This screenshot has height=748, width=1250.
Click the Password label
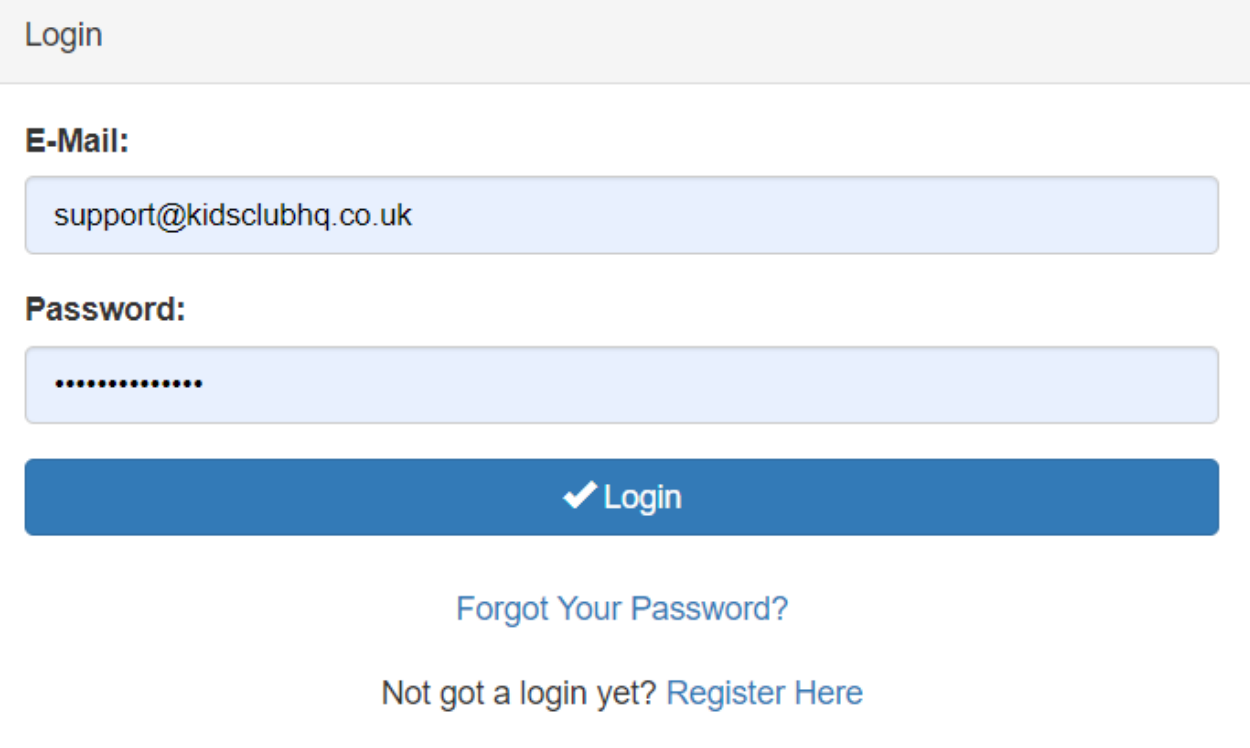pos(105,309)
